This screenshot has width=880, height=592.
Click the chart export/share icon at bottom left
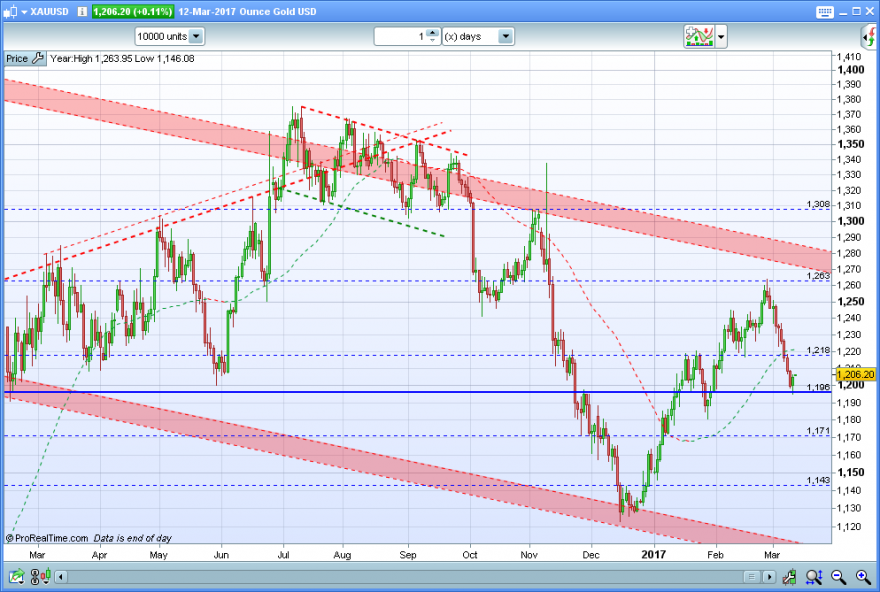[x=17, y=576]
